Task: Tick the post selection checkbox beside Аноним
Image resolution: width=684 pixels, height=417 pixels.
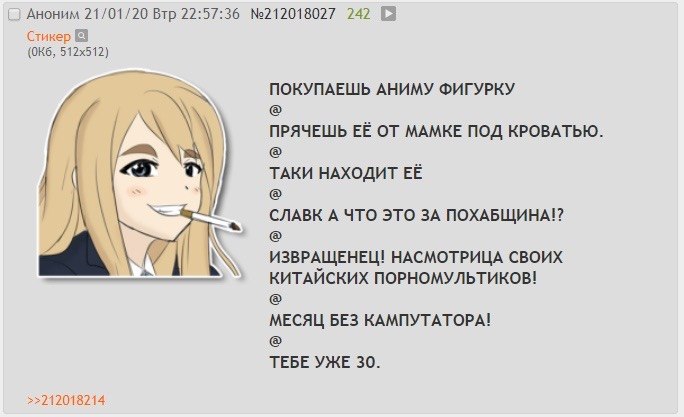Action: [14, 14]
